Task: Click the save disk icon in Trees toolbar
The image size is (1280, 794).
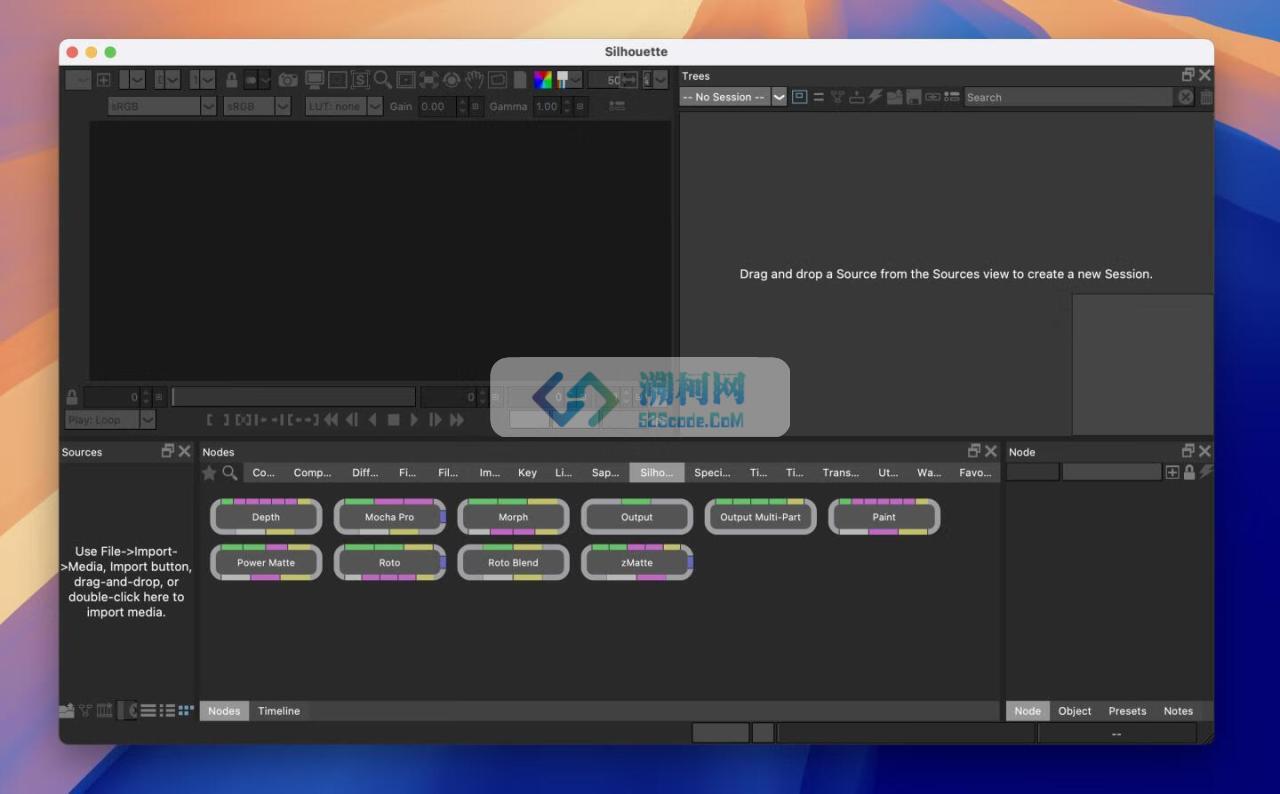Action: point(913,97)
